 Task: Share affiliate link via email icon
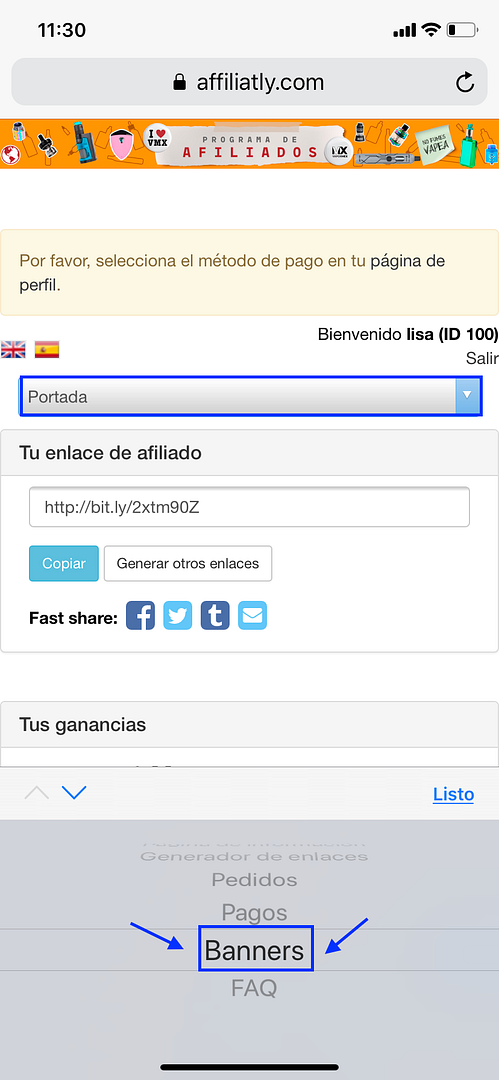pyautogui.click(x=252, y=615)
